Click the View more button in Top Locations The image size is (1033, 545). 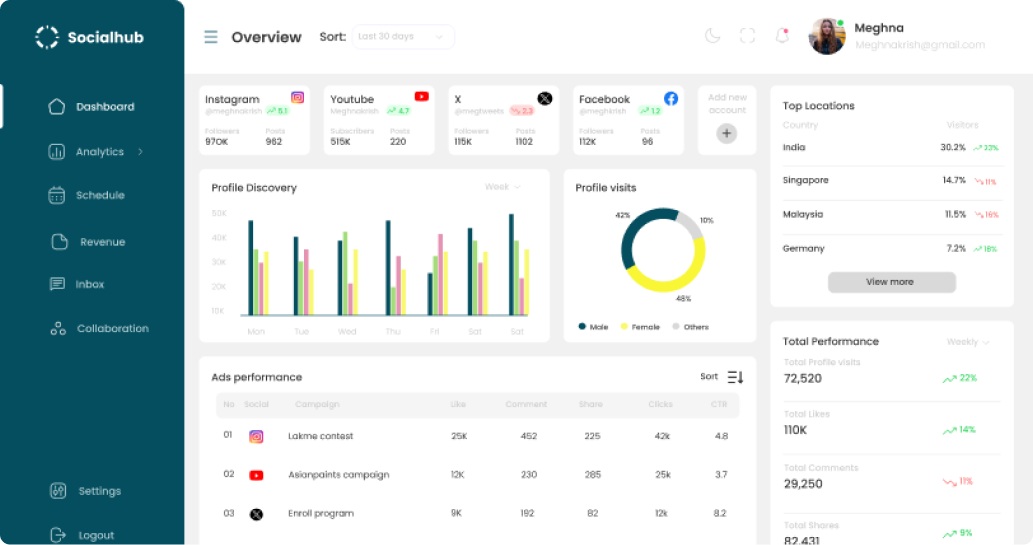pyautogui.click(x=891, y=282)
